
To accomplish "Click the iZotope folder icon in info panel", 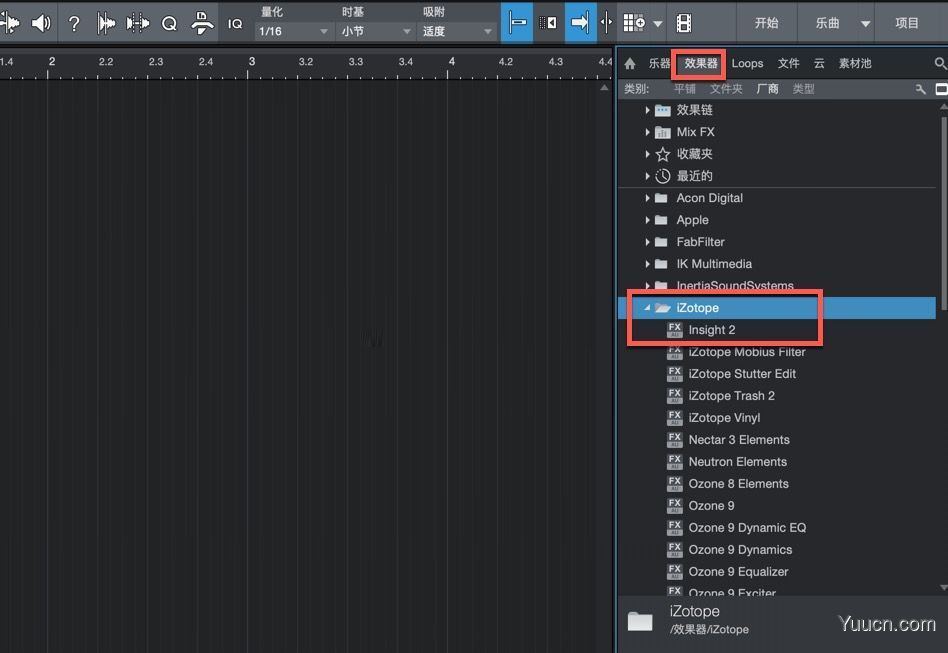I will (x=640, y=621).
